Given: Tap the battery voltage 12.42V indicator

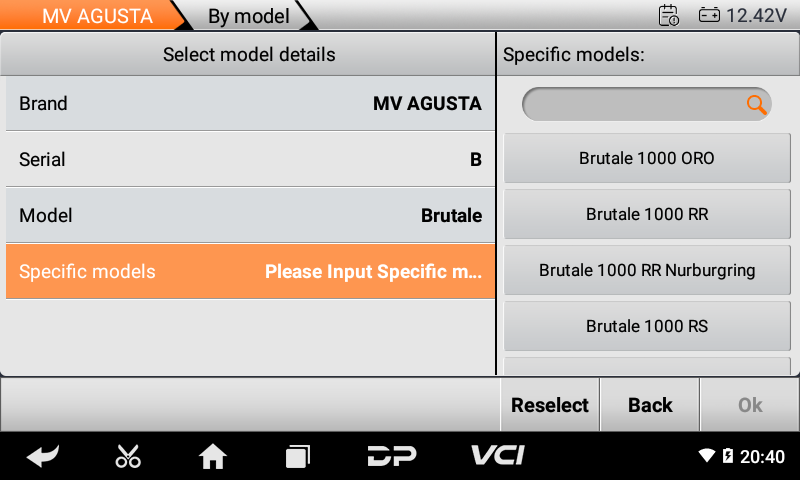Looking at the screenshot, I should click(x=742, y=15).
